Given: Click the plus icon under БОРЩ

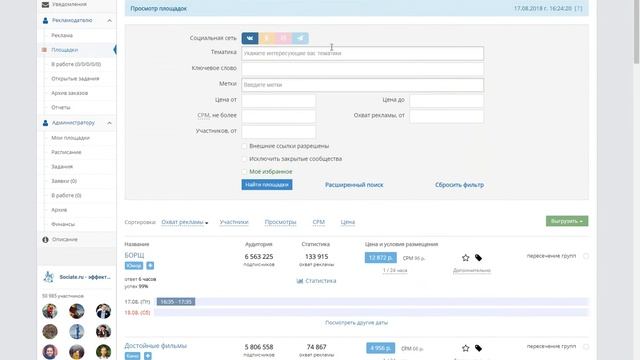Looking at the screenshot, I should [150, 266].
